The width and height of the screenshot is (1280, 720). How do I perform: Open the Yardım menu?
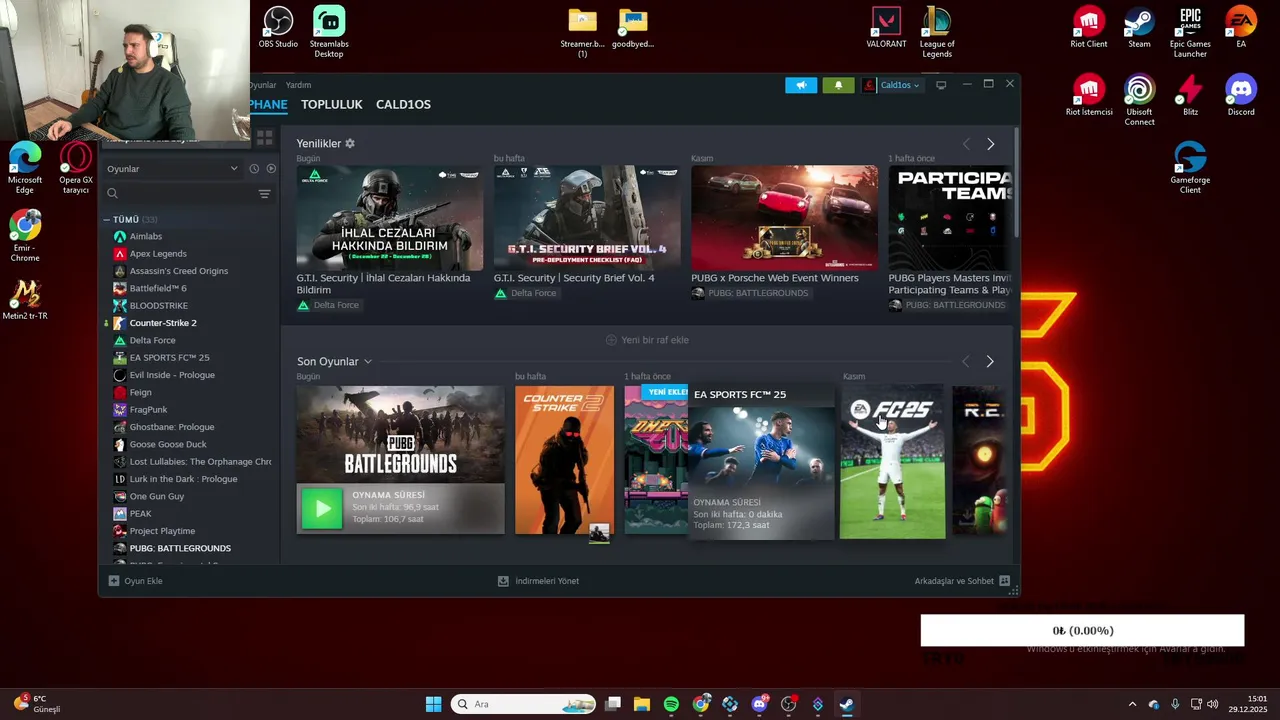298,85
